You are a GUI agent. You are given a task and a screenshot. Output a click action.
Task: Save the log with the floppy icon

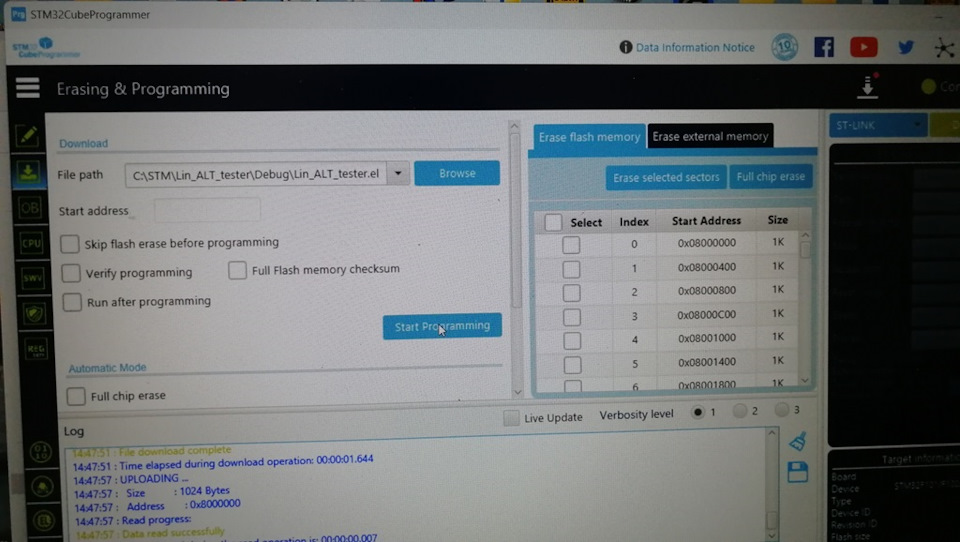tap(798, 472)
